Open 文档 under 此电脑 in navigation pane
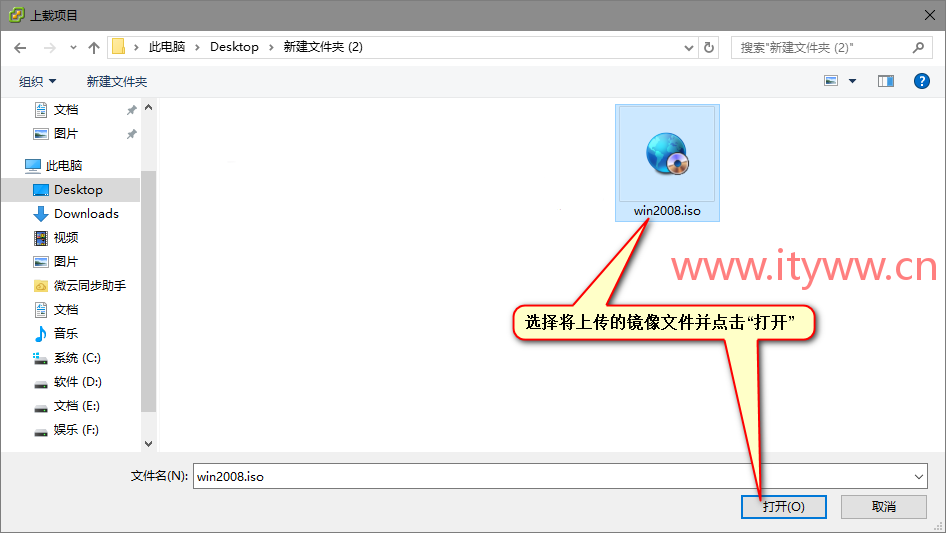Viewport: 946px width, 533px height. [66, 310]
